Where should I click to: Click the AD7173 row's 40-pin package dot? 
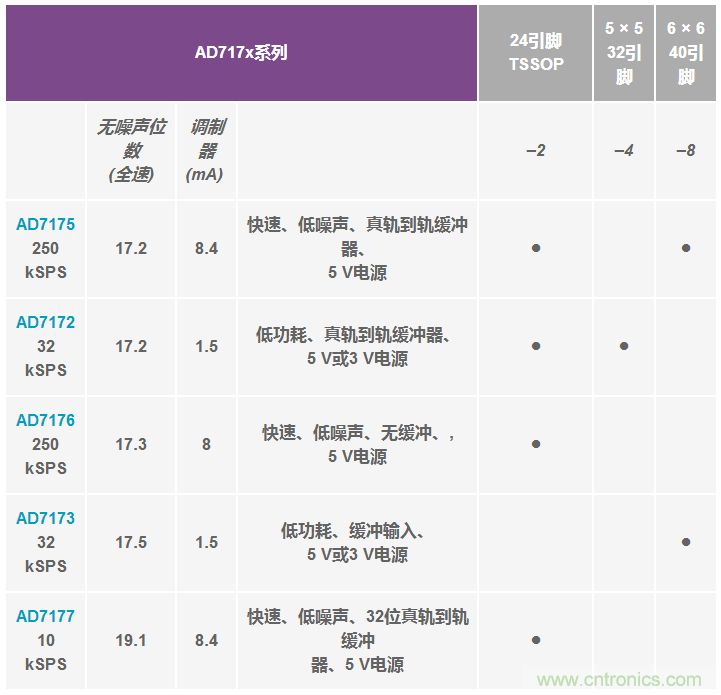click(686, 542)
